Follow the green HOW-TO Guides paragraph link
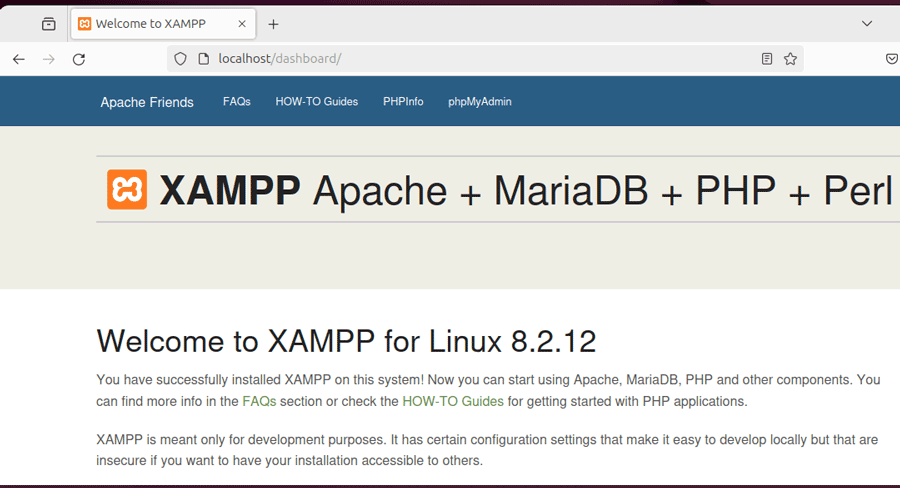The height and width of the screenshot is (488, 900). pos(453,401)
